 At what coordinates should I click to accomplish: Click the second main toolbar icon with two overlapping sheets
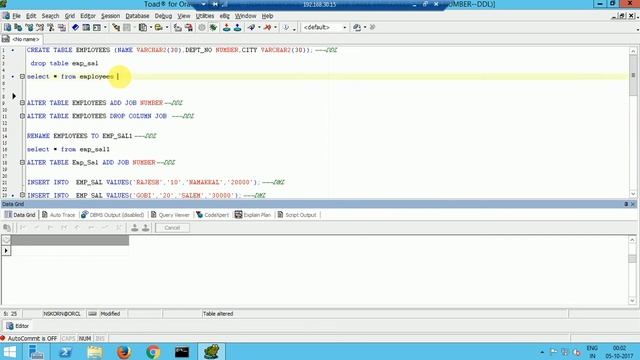[x=18, y=27]
